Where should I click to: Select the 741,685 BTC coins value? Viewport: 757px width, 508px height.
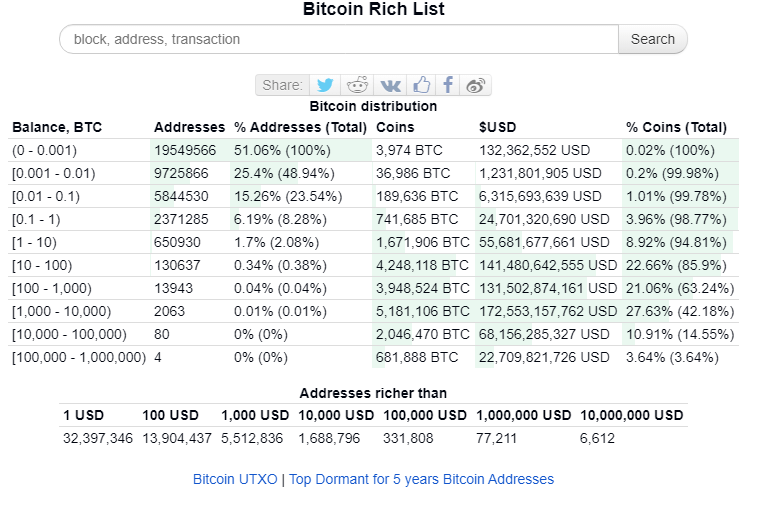pyautogui.click(x=417, y=219)
